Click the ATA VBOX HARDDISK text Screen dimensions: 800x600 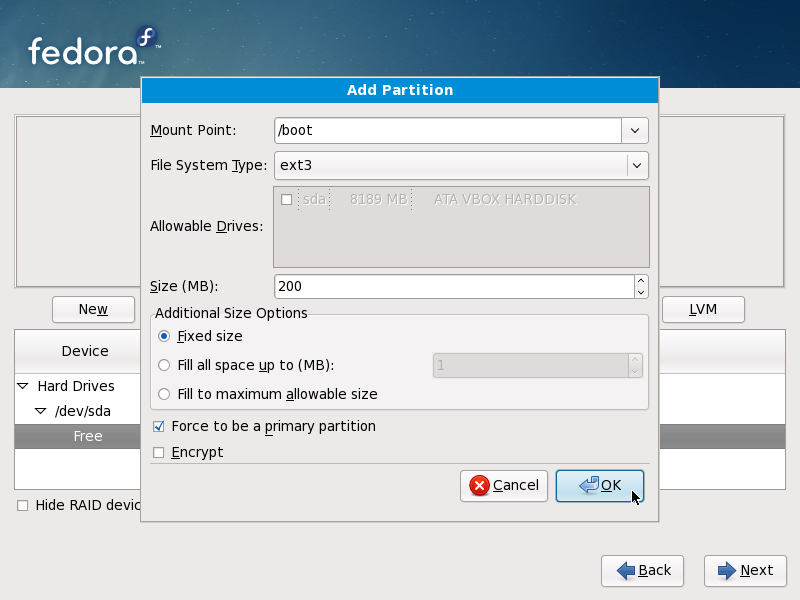(505, 199)
